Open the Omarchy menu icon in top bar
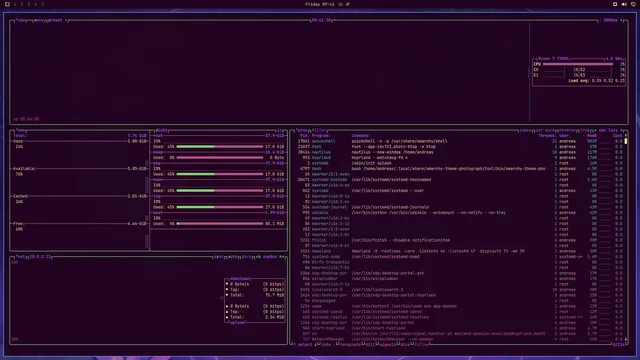640x360 pixels. click(7, 4)
